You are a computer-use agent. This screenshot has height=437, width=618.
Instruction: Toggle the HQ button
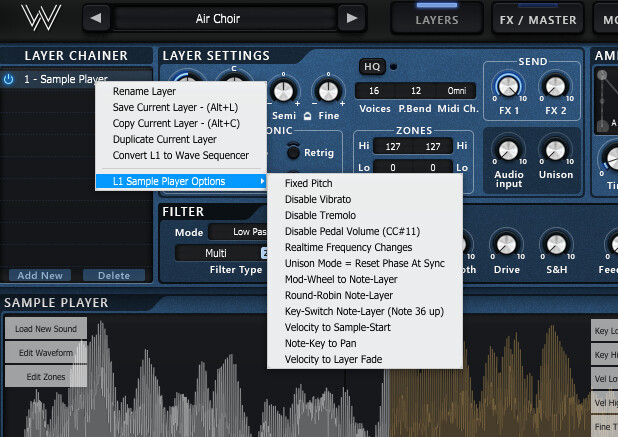(372, 67)
